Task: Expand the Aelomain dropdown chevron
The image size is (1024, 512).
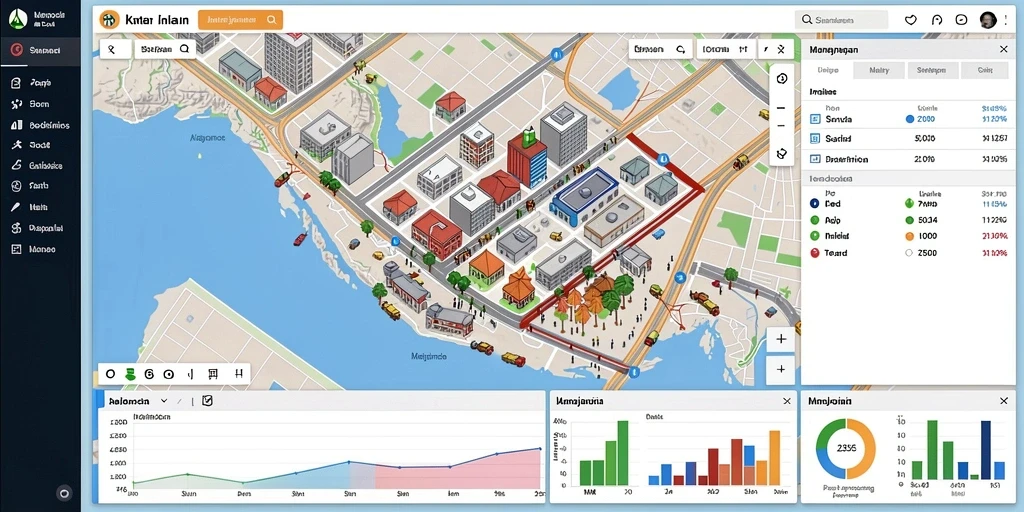Action: pyautogui.click(x=164, y=401)
